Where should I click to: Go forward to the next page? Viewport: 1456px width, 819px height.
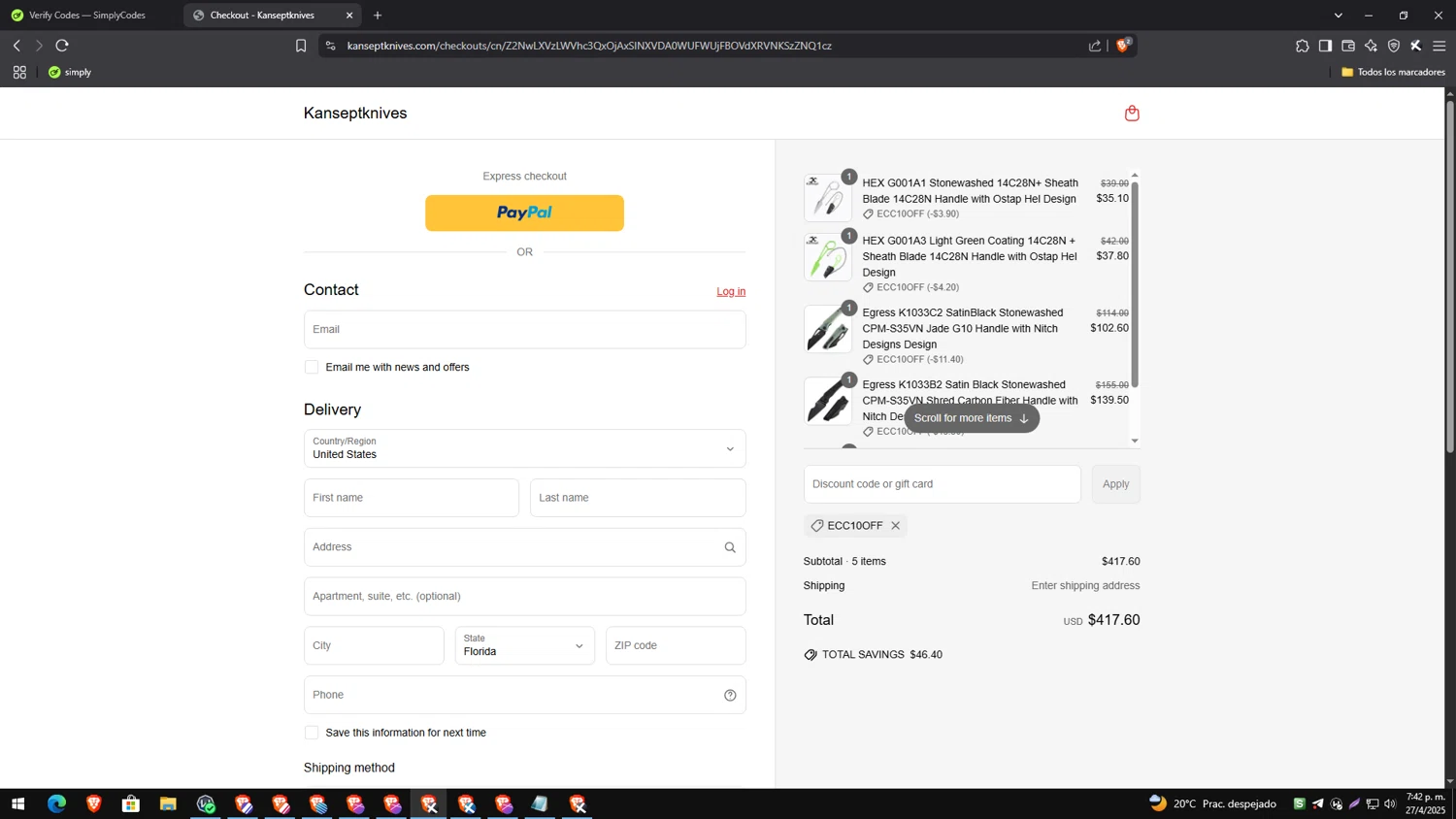(x=39, y=46)
